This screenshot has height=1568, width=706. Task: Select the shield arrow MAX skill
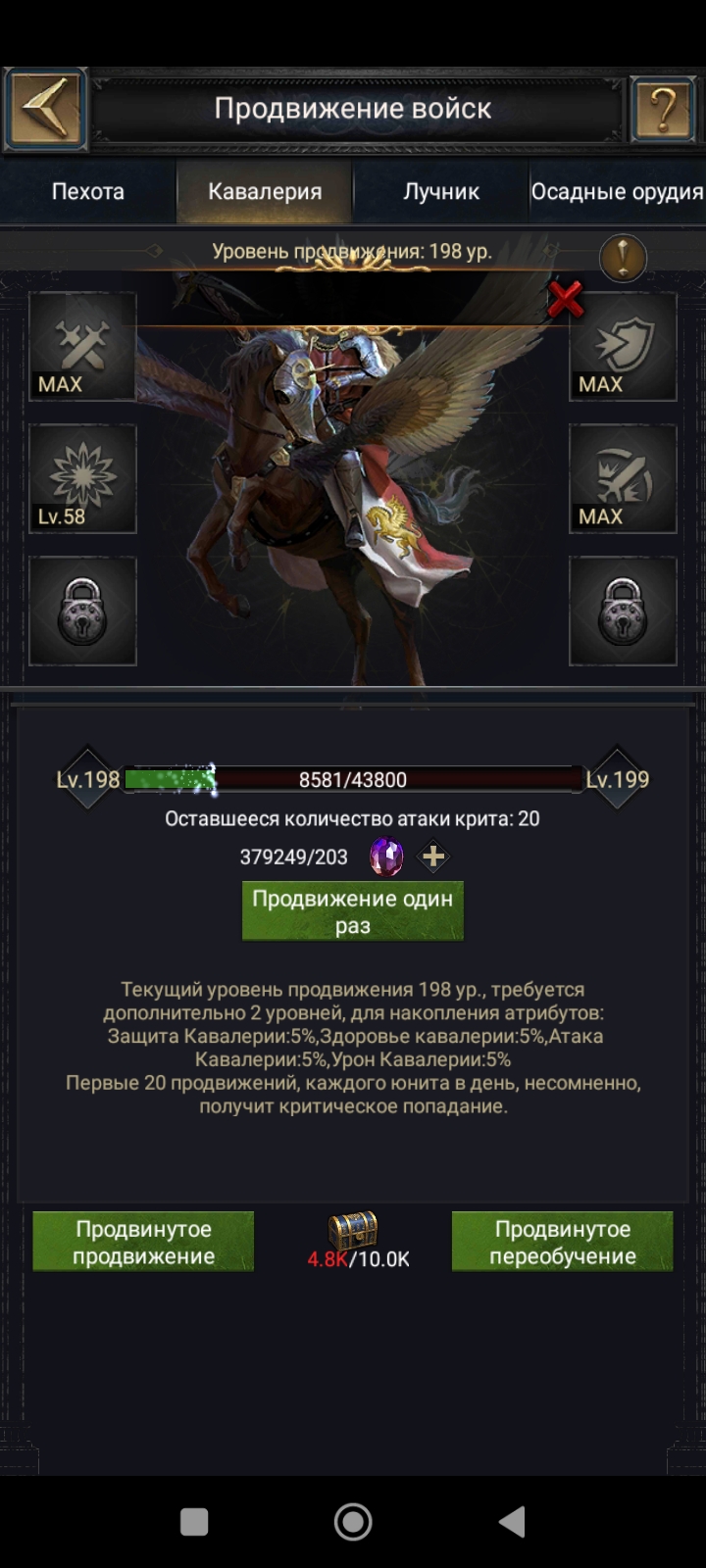(623, 346)
